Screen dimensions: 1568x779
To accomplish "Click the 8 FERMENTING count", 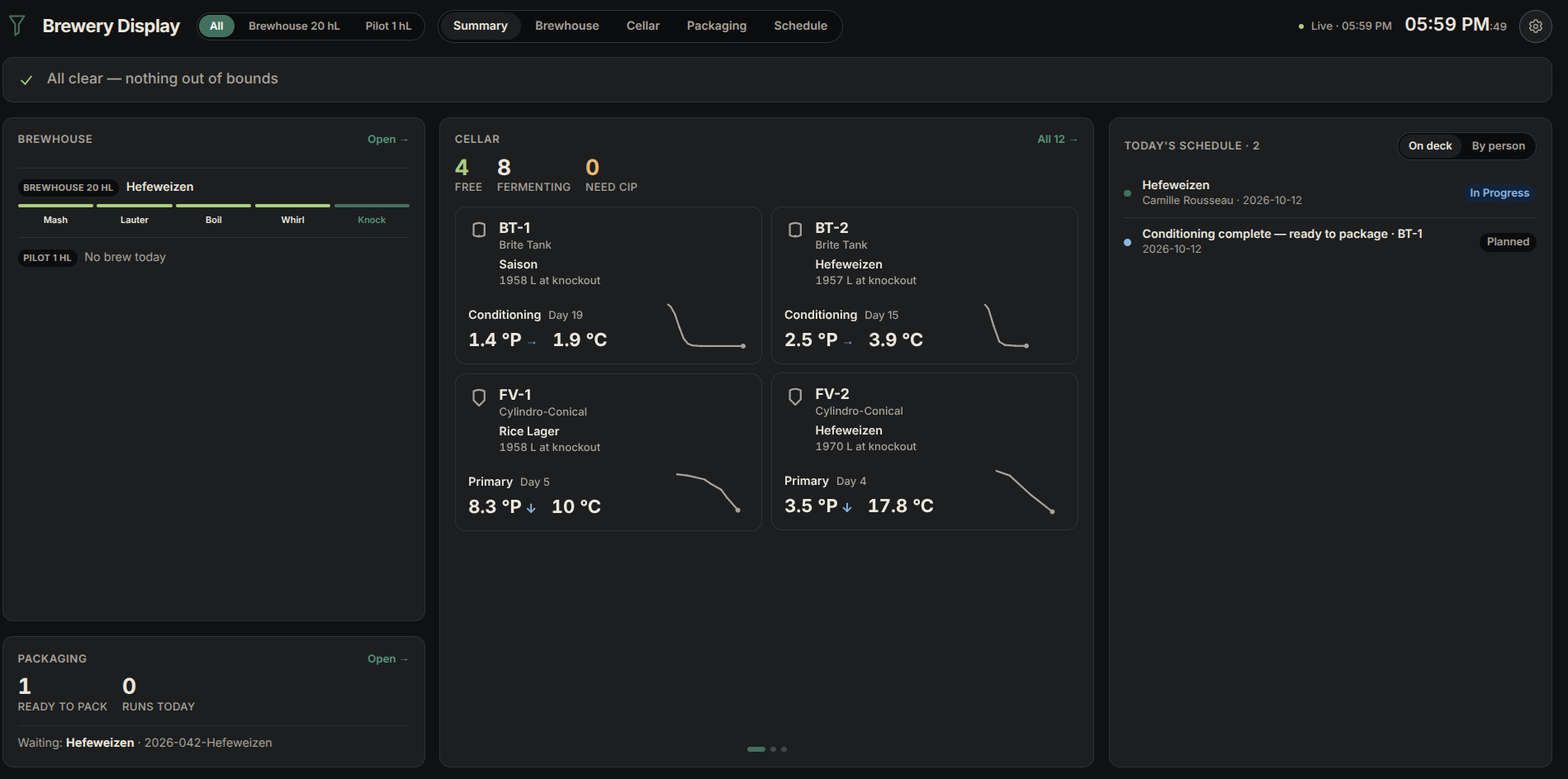I will pyautogui.click(x=533, y=175).
